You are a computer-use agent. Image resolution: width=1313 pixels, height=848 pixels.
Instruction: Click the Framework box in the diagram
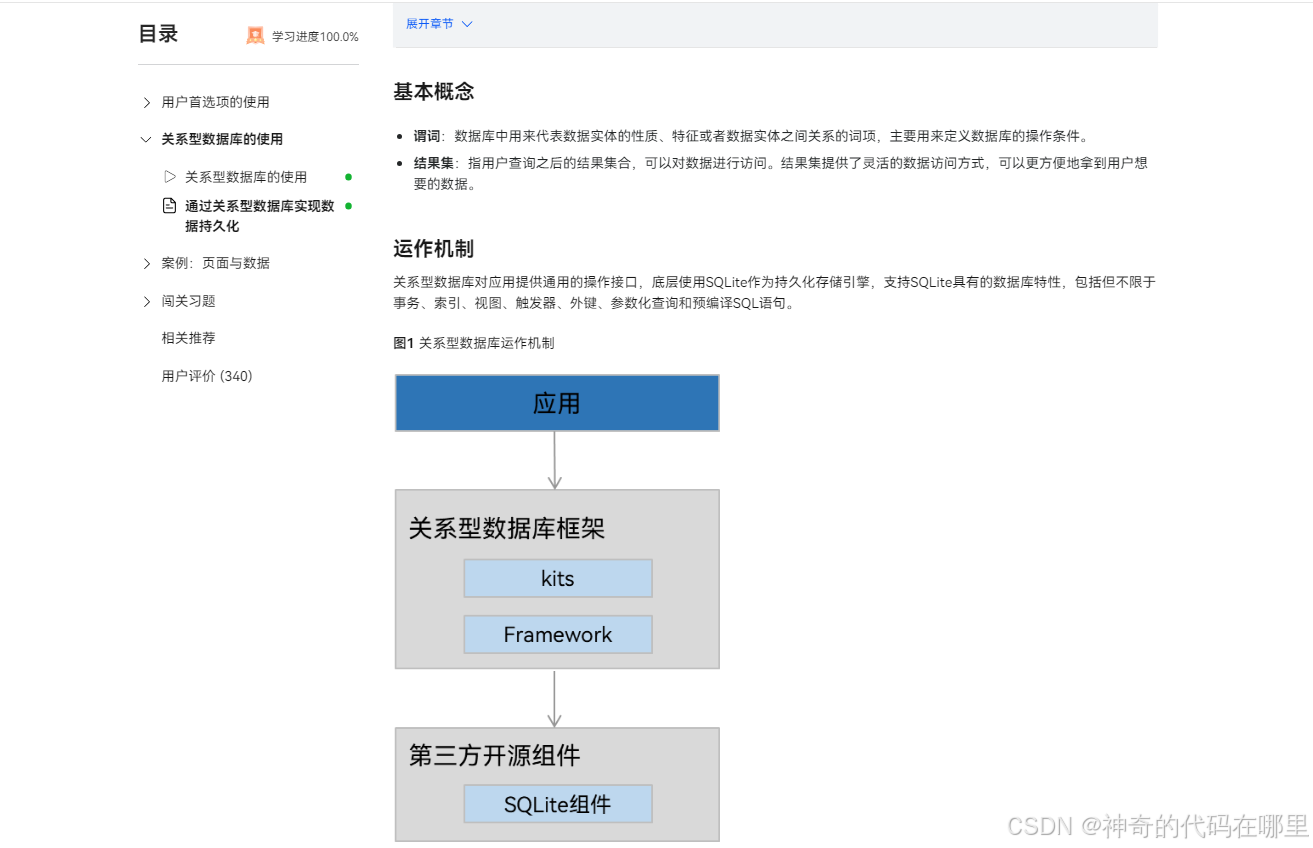click(557, 634)
